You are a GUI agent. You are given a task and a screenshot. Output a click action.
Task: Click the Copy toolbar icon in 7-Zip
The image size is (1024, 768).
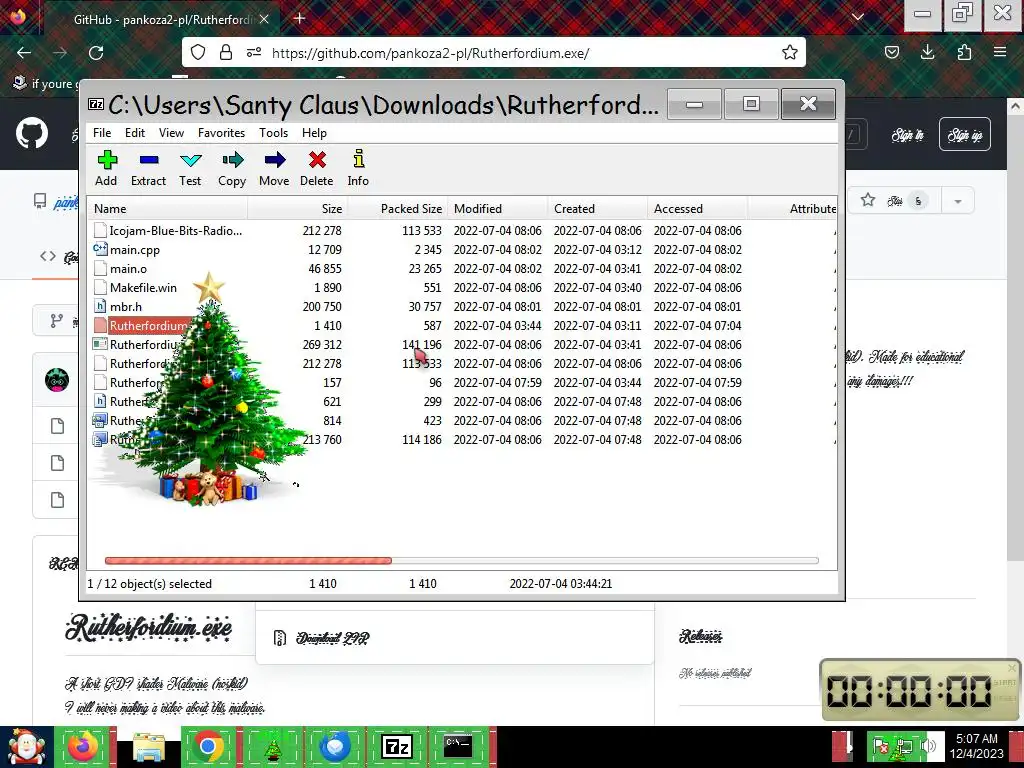pos(232,168)
